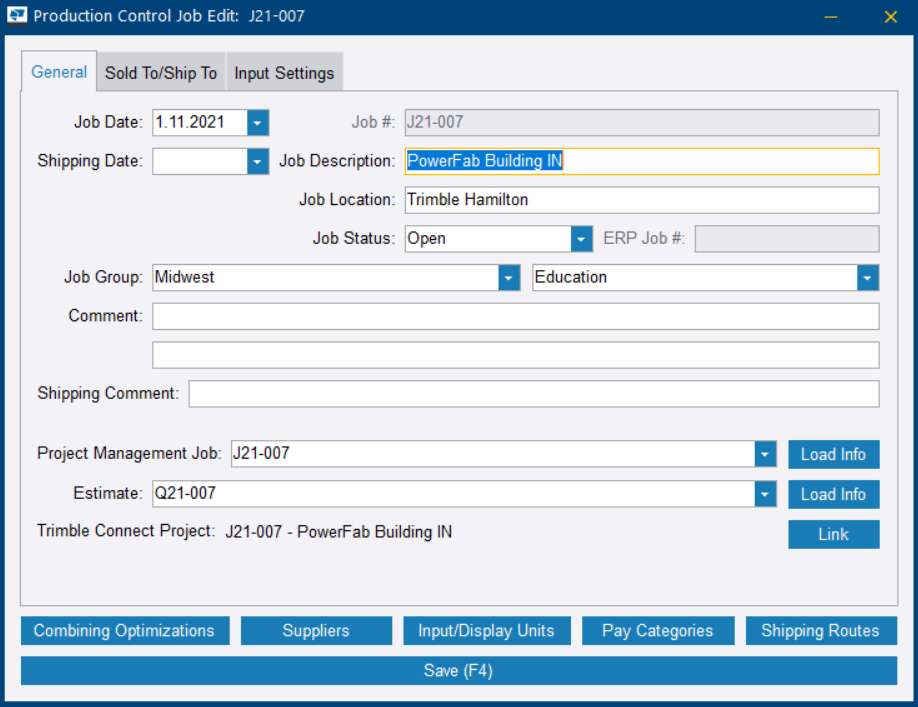This screenshot has width=918, height=707.
Task: Open the Suppliers settings
Action: click(316, 630)
